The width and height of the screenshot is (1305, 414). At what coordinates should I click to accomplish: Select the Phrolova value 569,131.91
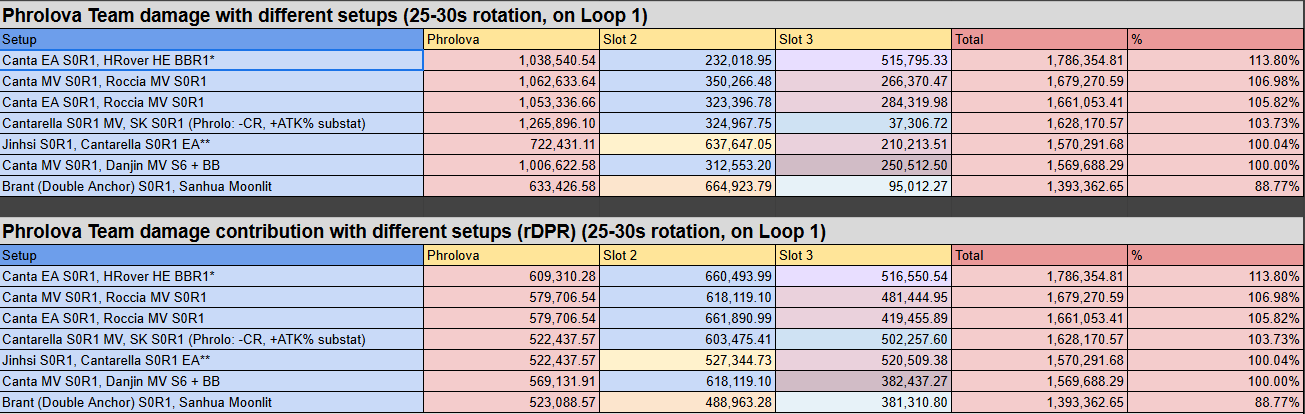tap(512, 382)
